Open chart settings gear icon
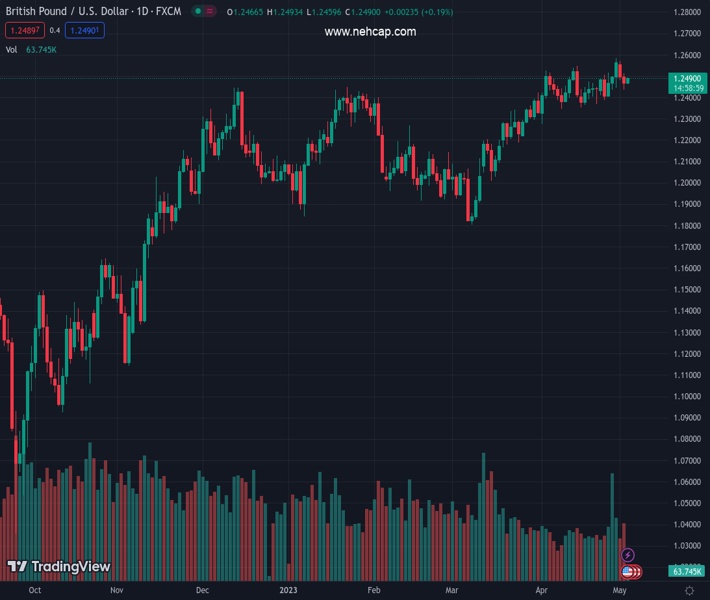 [x=689, y=591]
